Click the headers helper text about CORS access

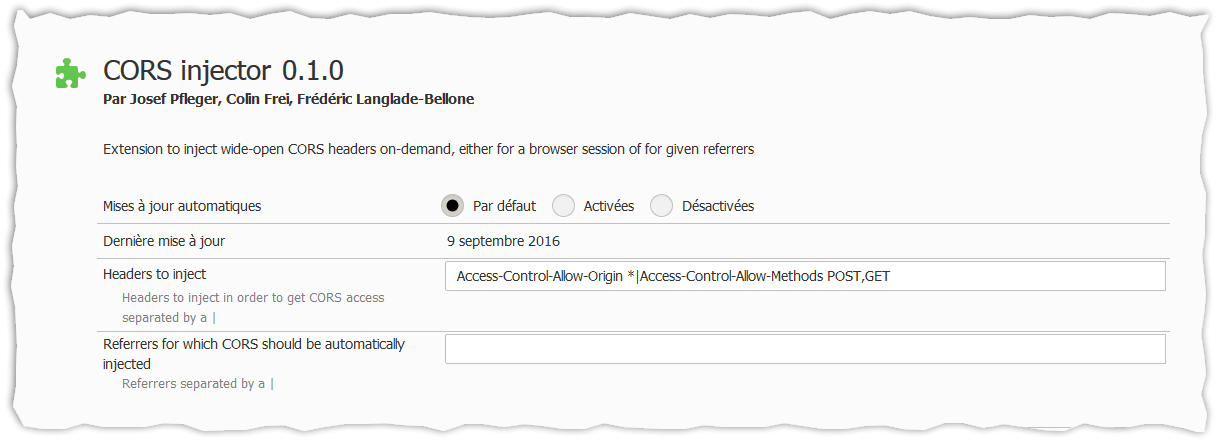[252, 298]
